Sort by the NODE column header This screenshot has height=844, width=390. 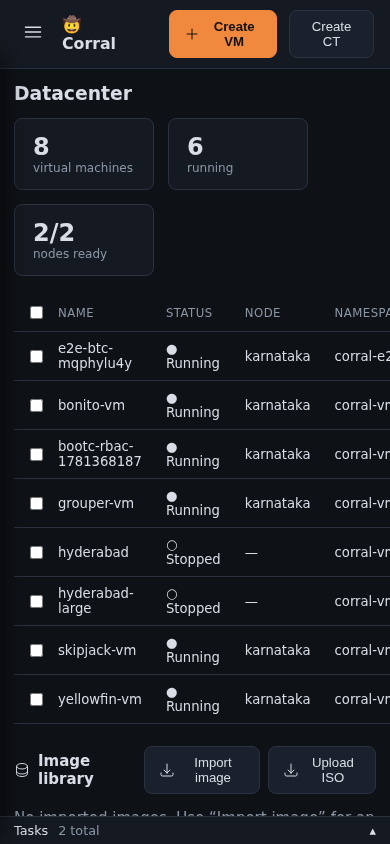[263, 313]
